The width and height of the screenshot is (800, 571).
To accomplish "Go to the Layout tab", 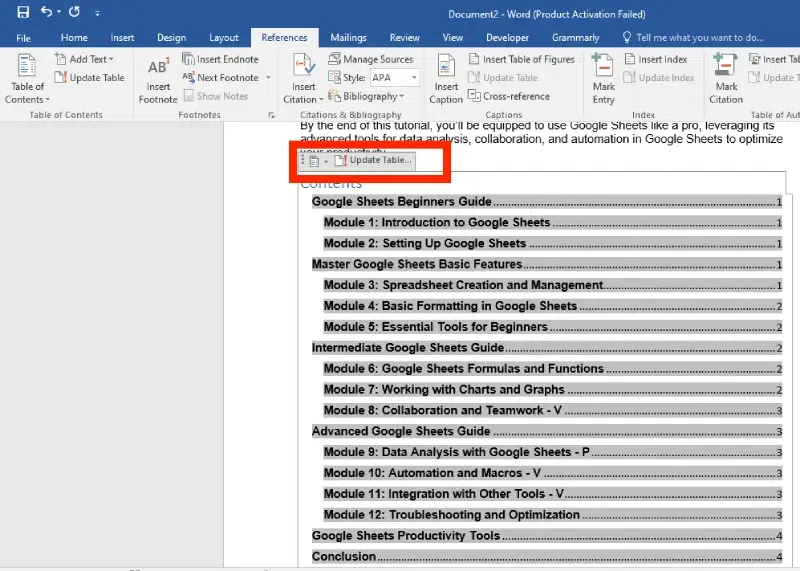I will coord(223,38).
